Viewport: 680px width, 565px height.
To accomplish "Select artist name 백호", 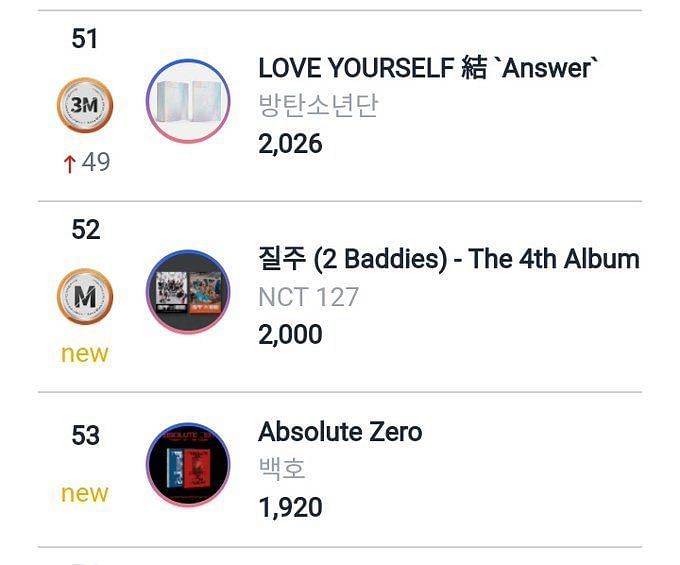I will coord(282,469).
